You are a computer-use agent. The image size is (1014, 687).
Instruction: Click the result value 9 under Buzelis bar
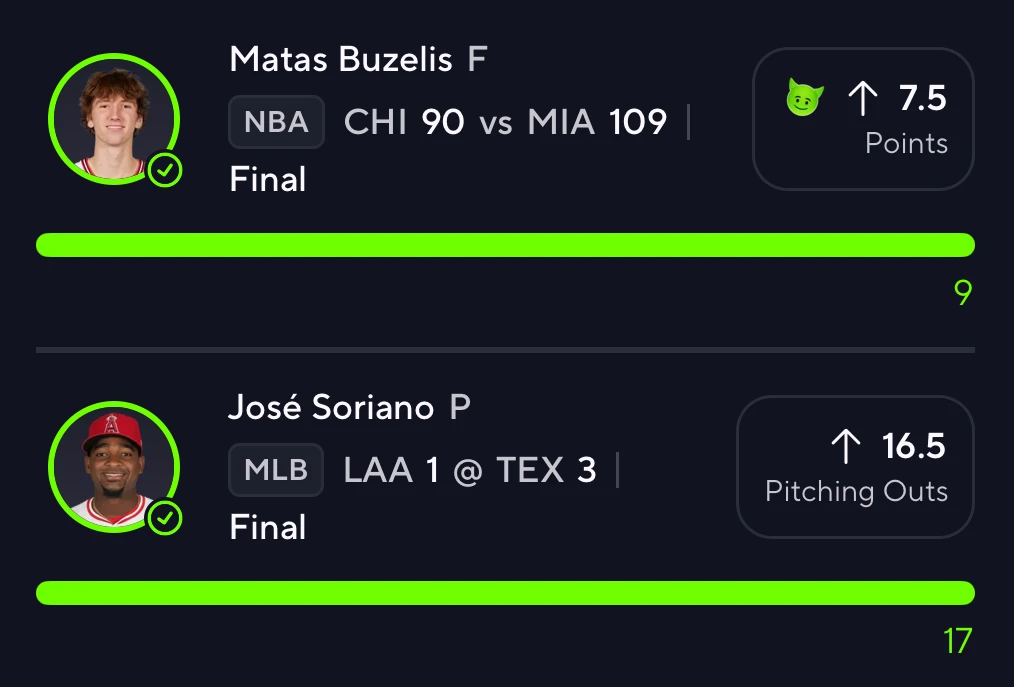(x=963, y=293)
